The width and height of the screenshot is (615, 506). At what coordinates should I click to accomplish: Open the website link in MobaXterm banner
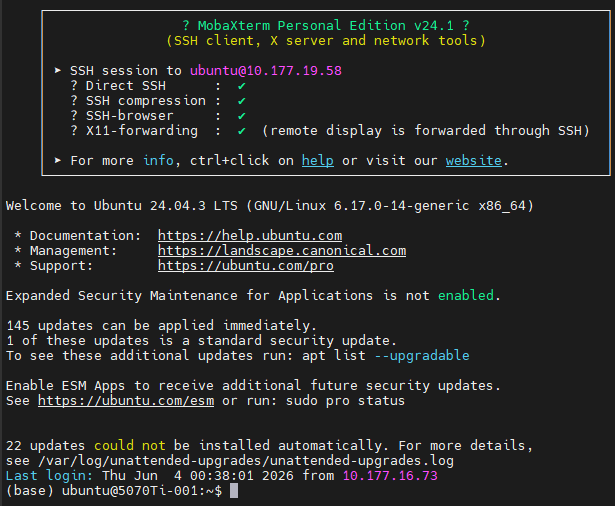click(x=473, y=160)
